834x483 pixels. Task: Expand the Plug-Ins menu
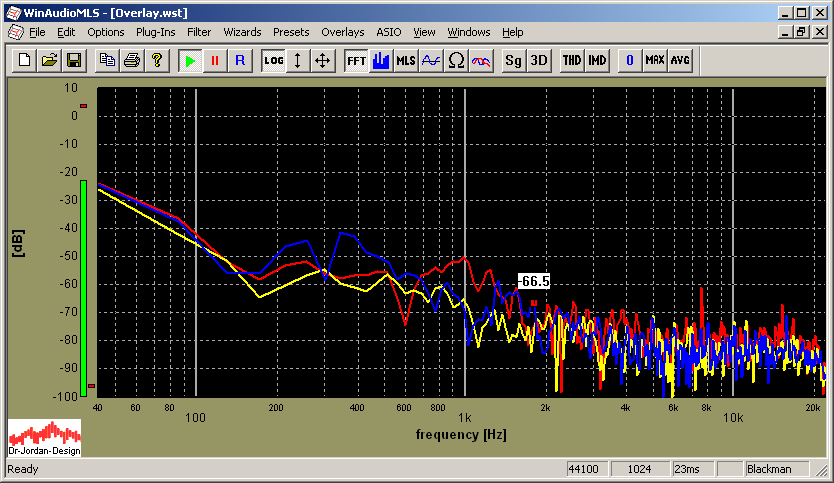tap(155, 32)
